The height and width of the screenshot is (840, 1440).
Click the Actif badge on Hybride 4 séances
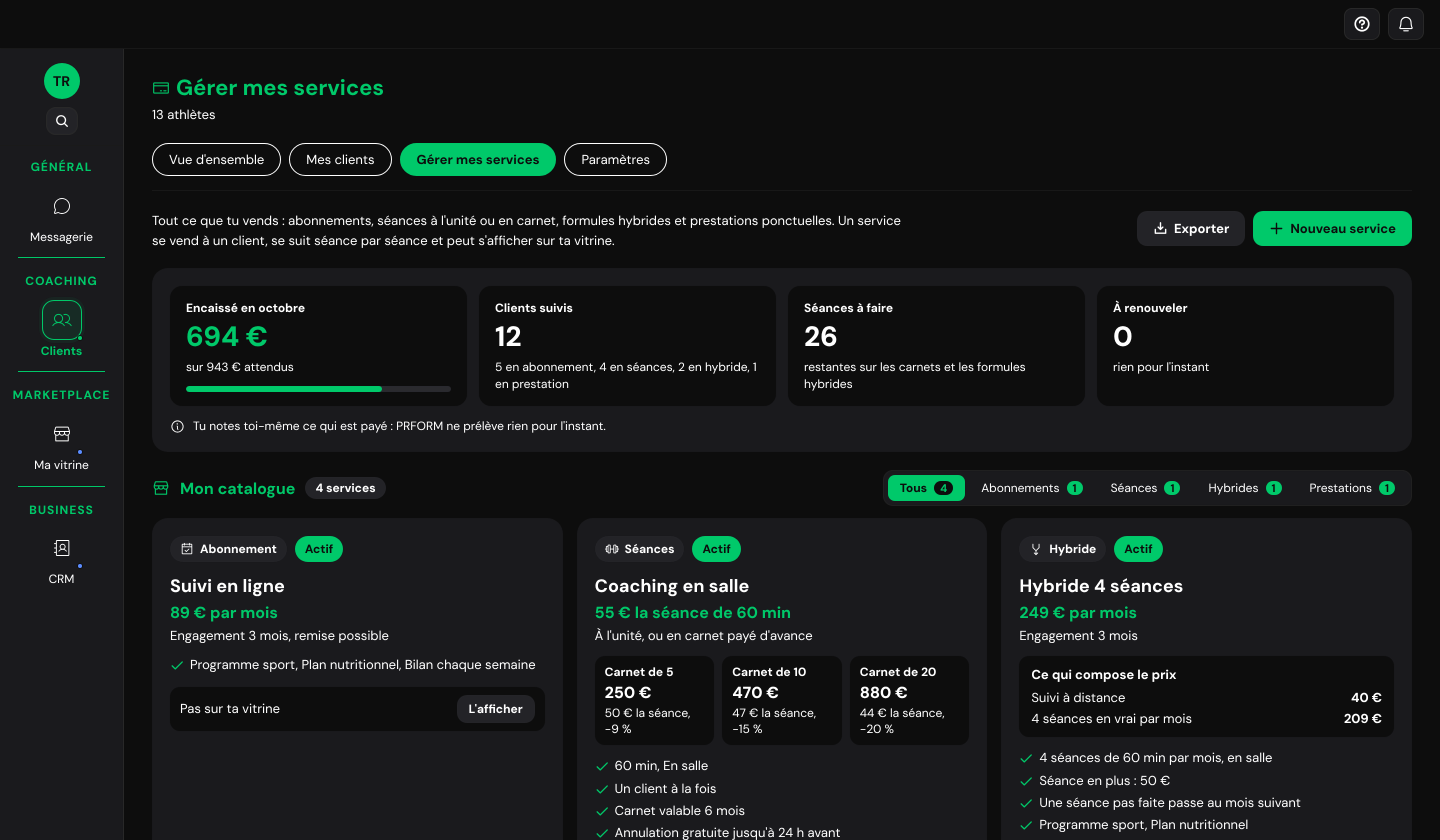pos(1138,549)
